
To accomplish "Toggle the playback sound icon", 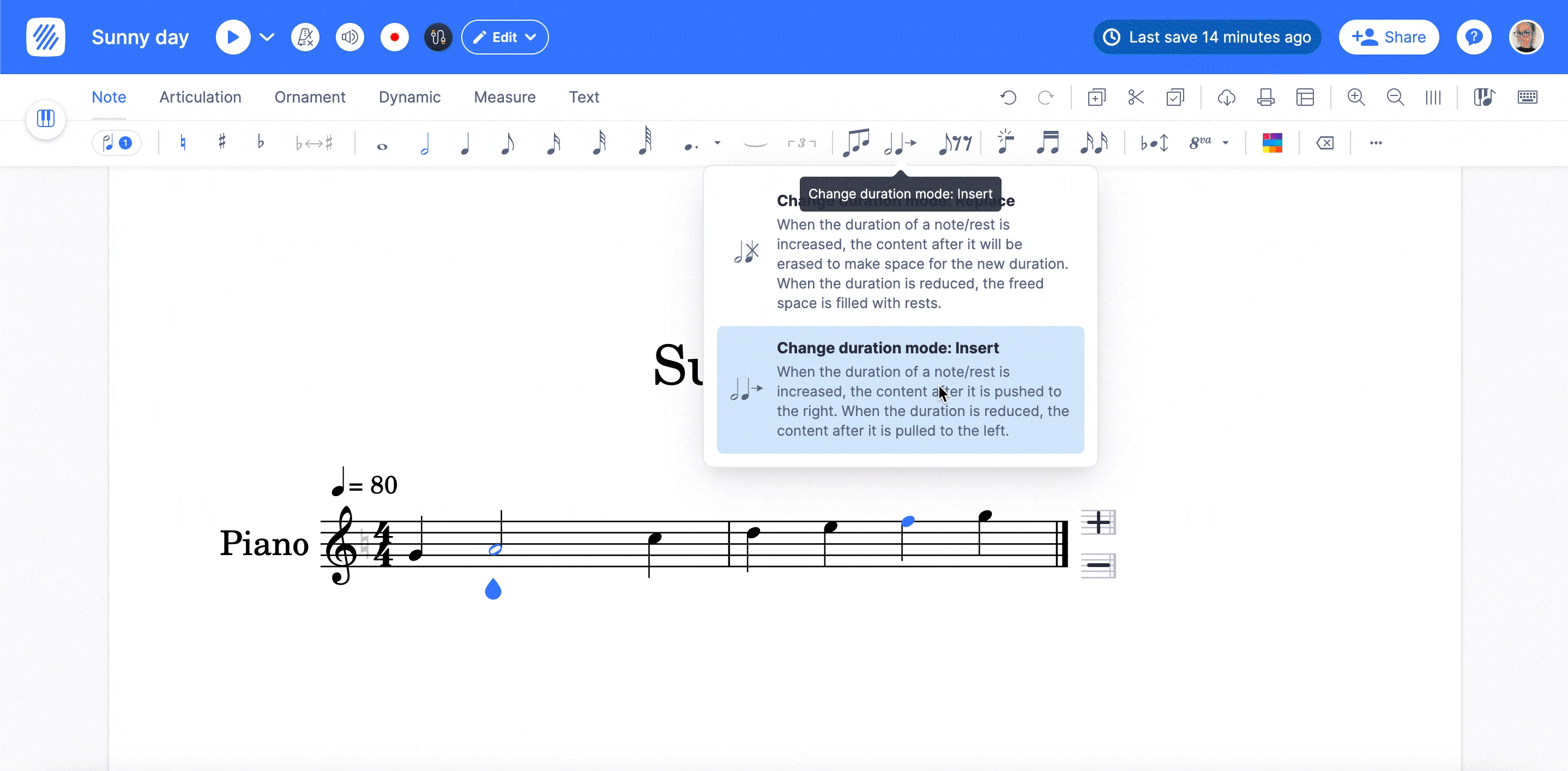I will tap(349, 37).
